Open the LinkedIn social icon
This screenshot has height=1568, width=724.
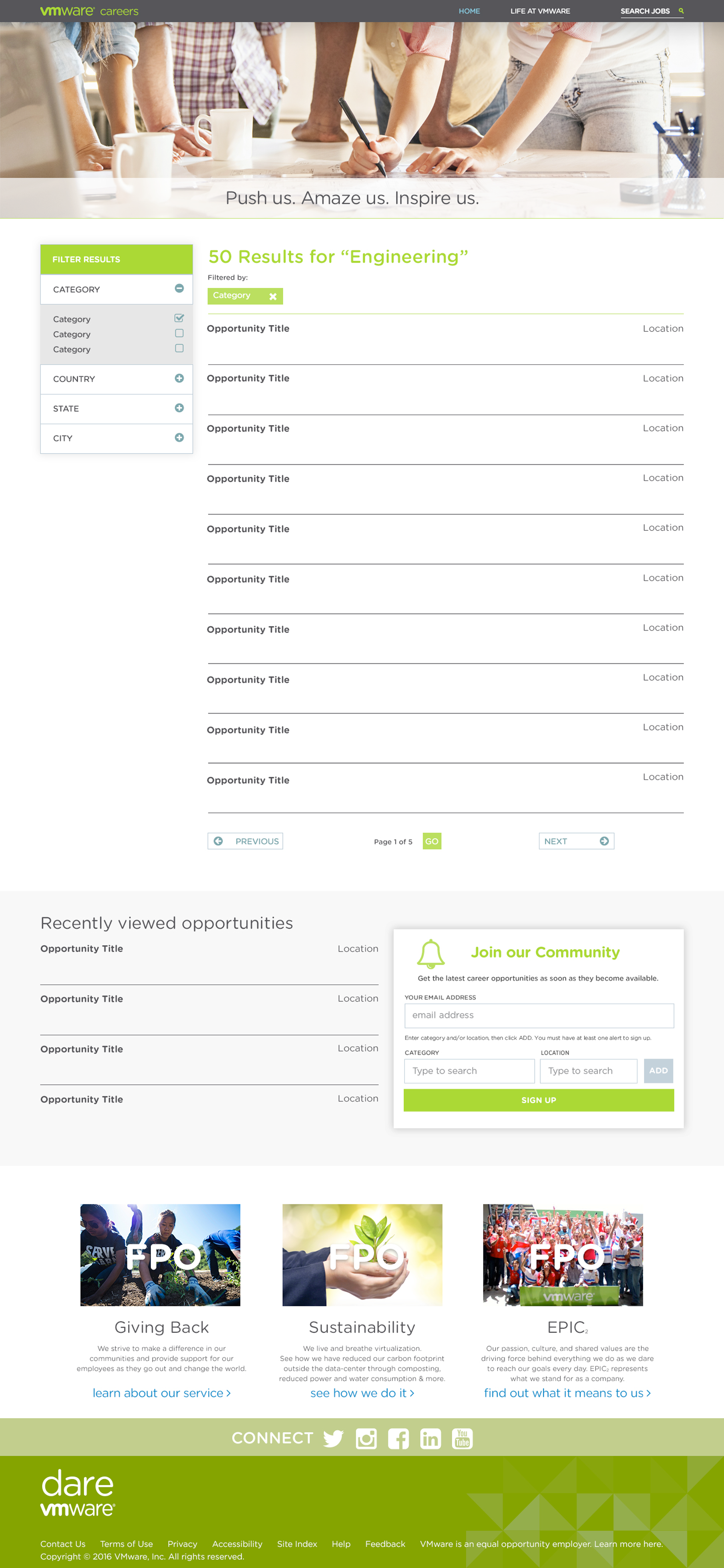(x=430, y=1438)
